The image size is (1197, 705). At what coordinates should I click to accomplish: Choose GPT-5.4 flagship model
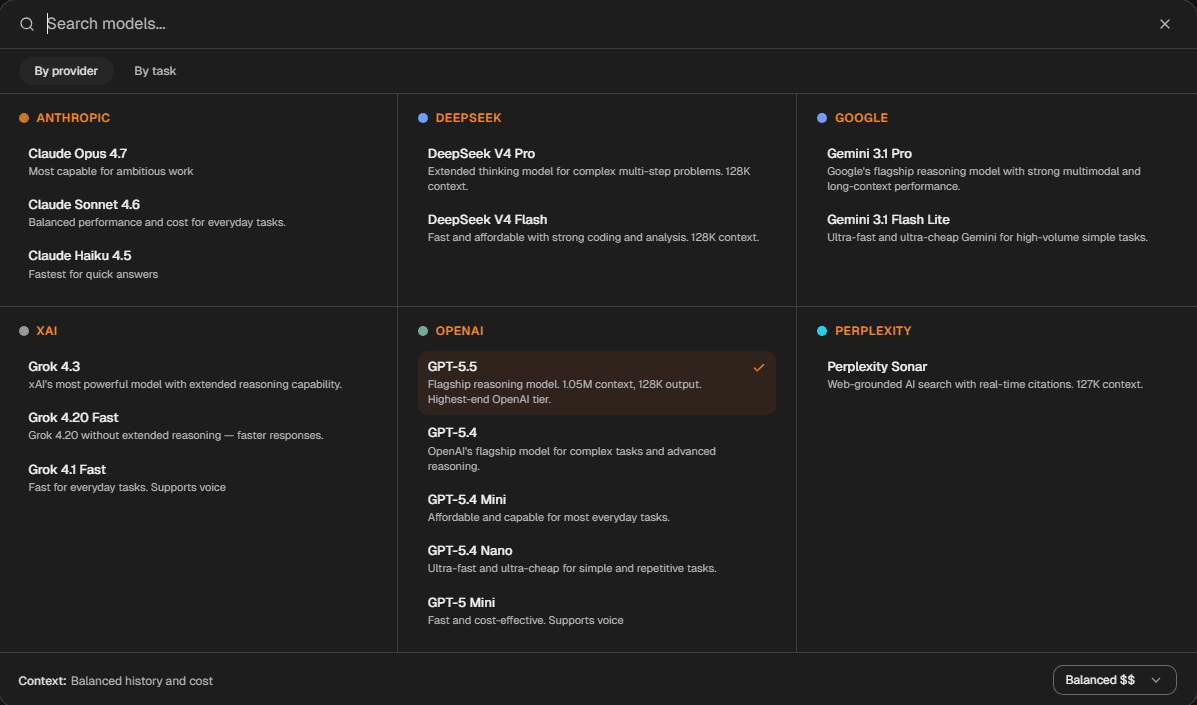(597, 449)
